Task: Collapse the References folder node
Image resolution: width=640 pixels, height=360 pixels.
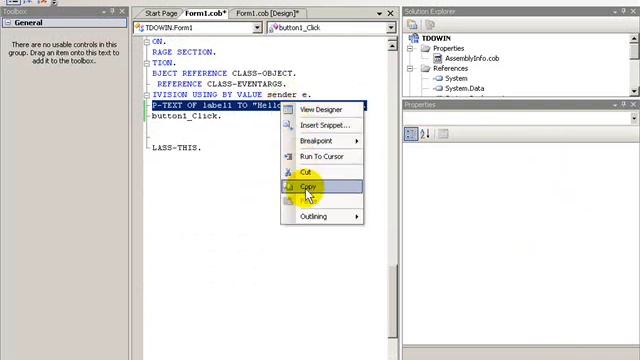Action: [410, 69]
